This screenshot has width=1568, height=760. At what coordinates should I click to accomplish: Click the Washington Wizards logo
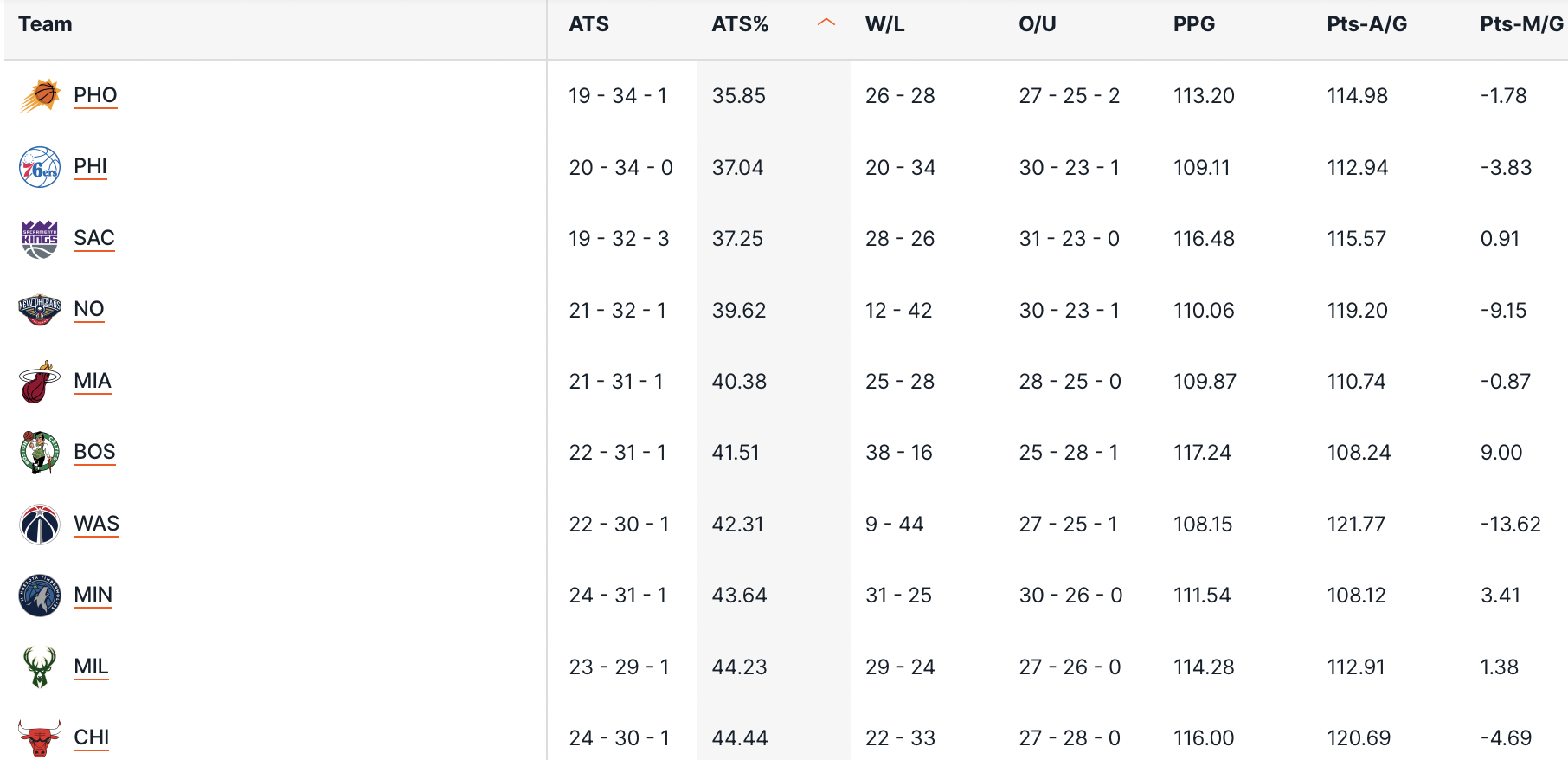pyautogui.click(x=40, y=525)
